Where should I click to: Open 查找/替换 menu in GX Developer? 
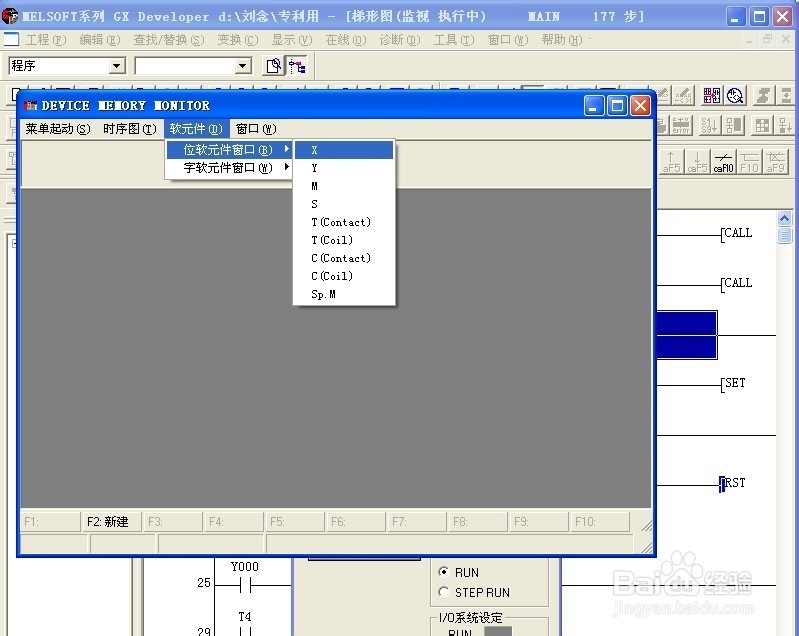click(169, 40)
